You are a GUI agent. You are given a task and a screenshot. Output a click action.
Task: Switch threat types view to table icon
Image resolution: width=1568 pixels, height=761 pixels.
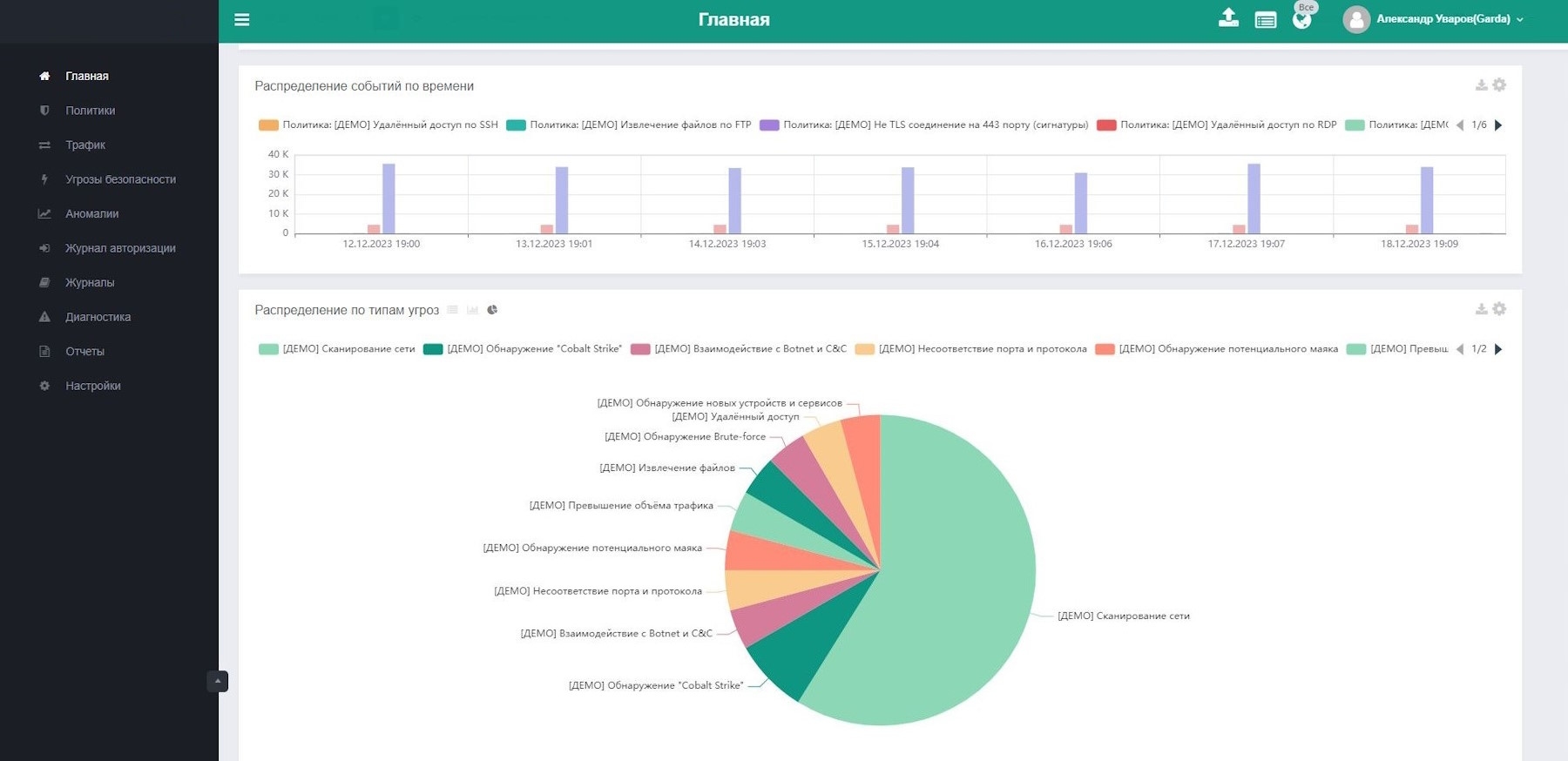tap(452, 309)
